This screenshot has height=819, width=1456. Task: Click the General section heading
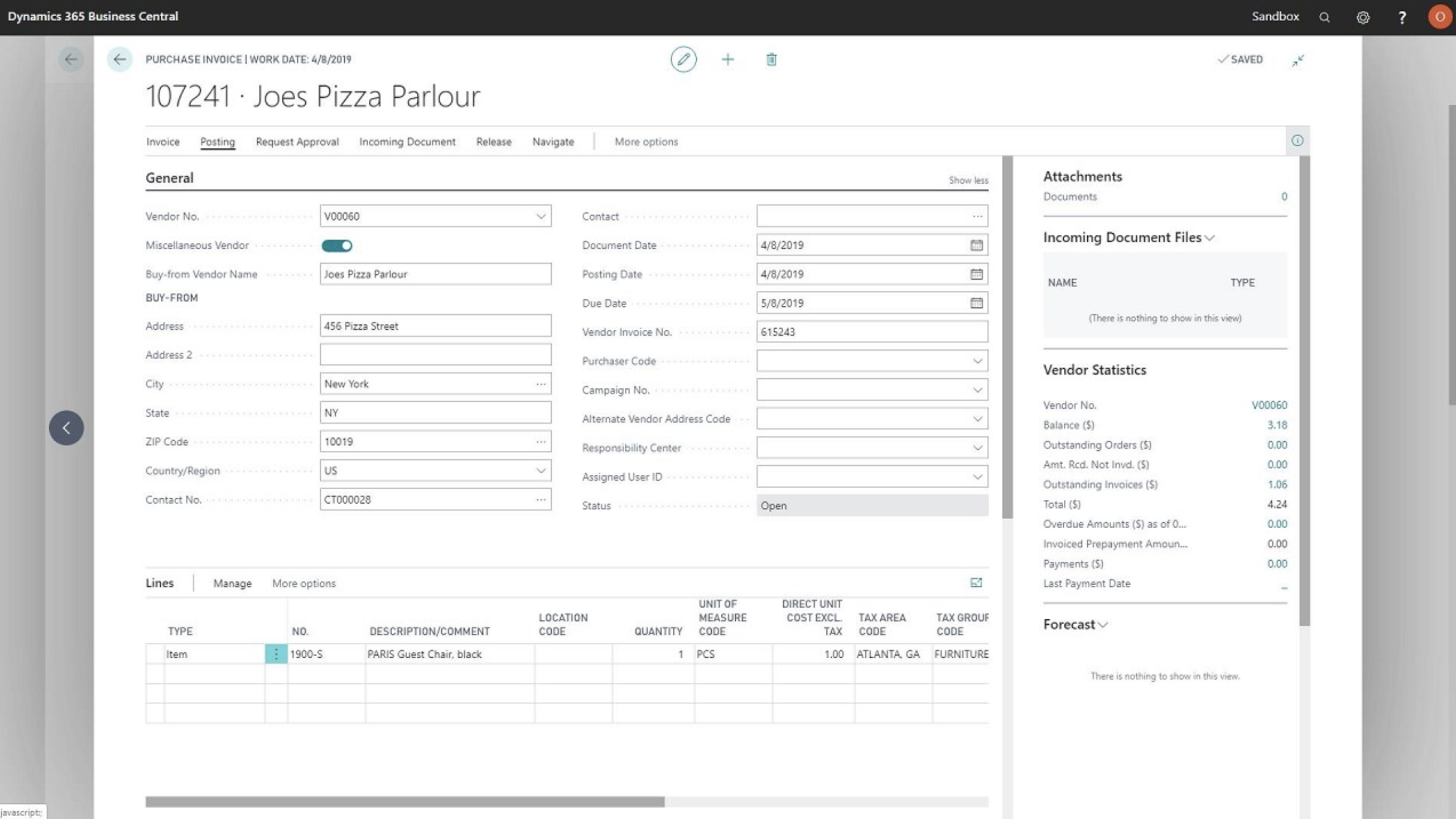coord(170,178)
